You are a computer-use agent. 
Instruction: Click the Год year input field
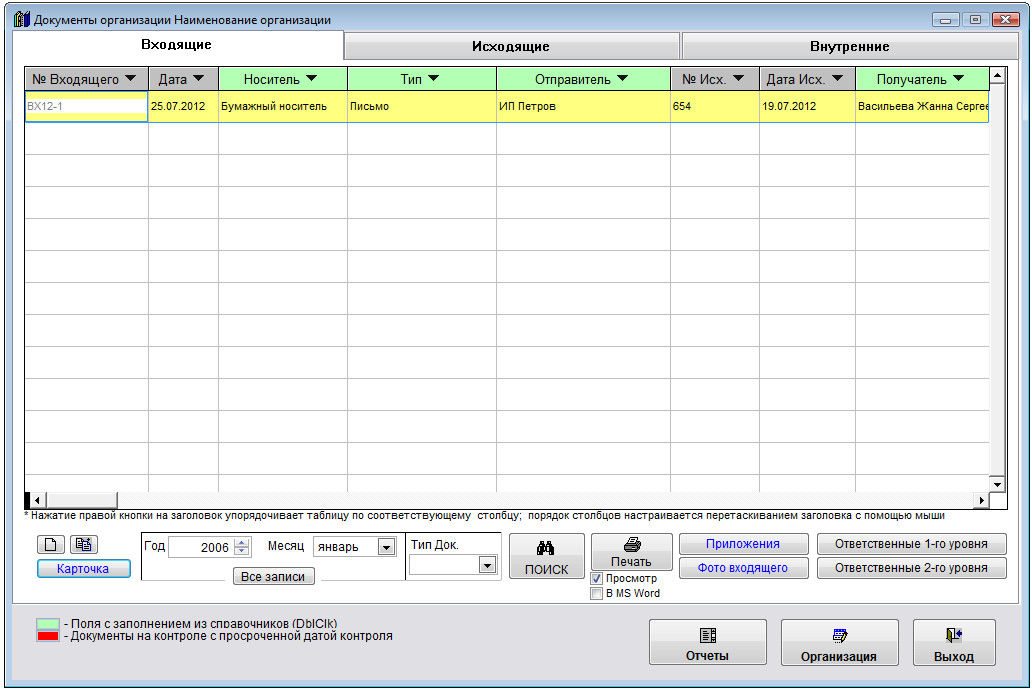point(200,548)
